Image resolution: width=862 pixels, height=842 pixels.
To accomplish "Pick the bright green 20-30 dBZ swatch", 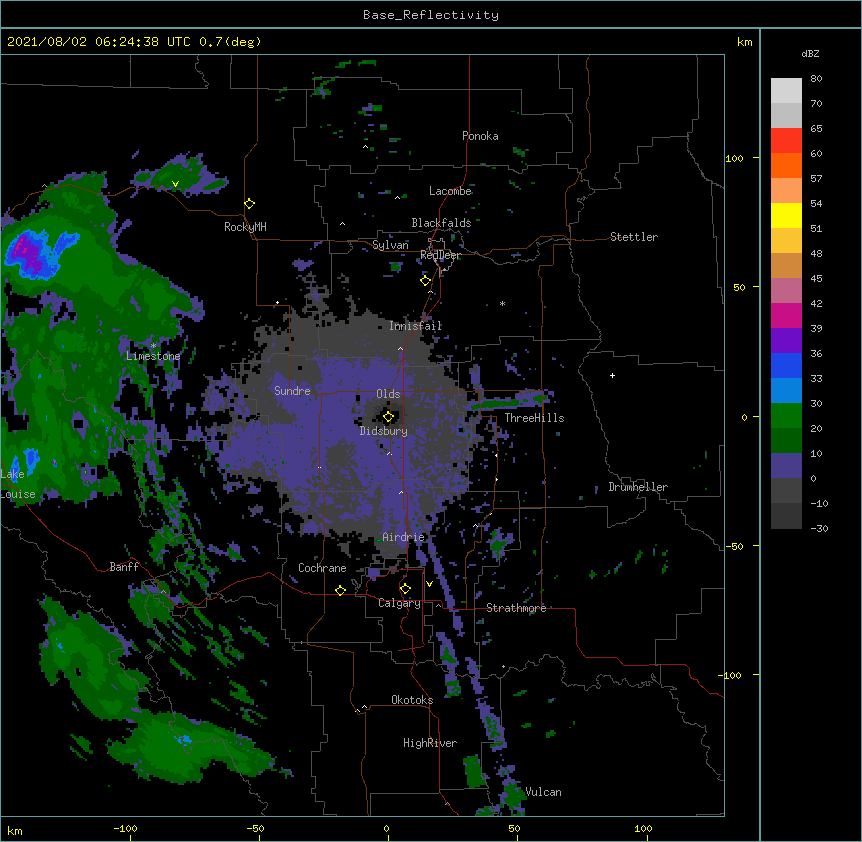I will pyautogui.click(x=786, y=416).
